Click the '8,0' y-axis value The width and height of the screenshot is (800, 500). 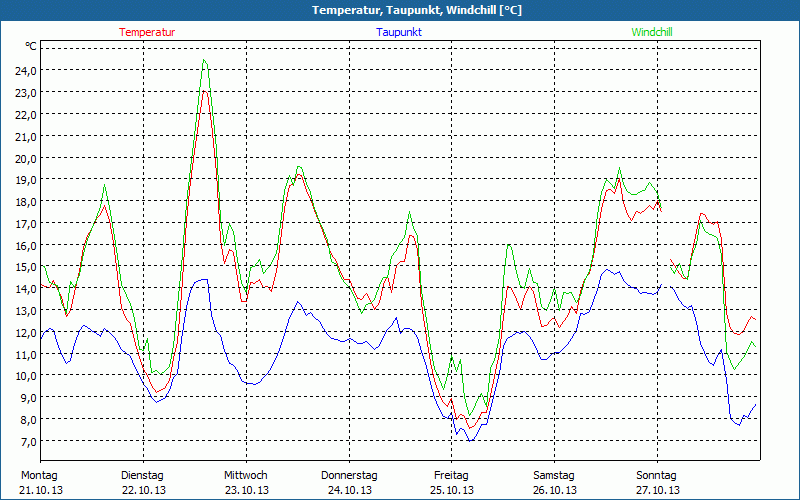(28, 420)
